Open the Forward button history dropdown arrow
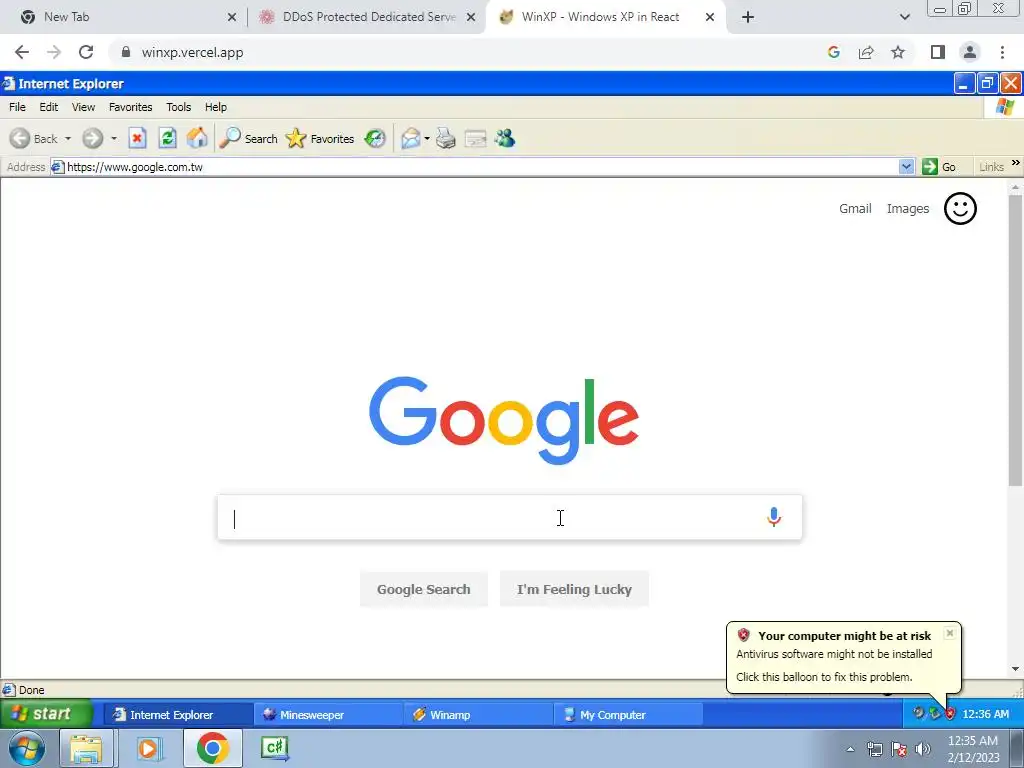Viewport: 1024px width, 768px height. point(114,138)
